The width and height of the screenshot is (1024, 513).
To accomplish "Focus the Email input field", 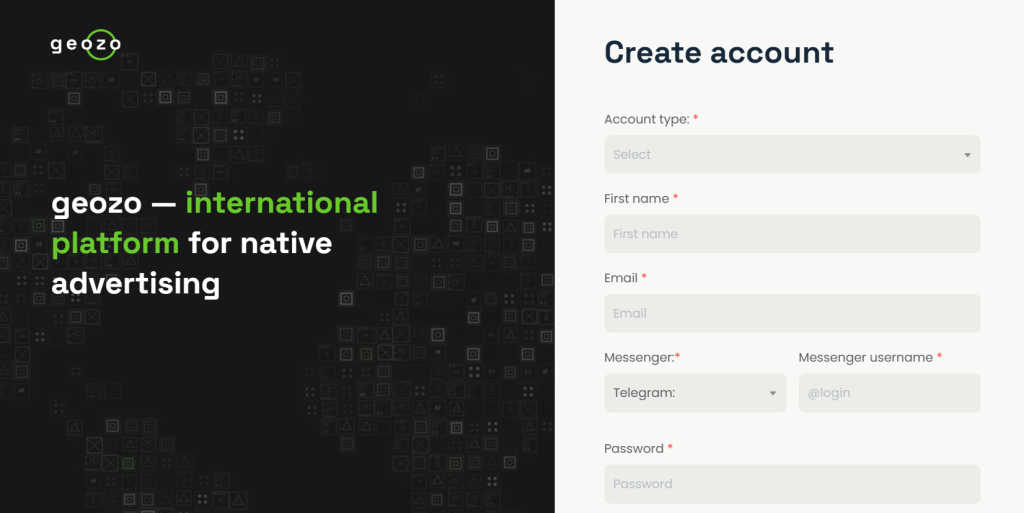I will tap(792, 313).
